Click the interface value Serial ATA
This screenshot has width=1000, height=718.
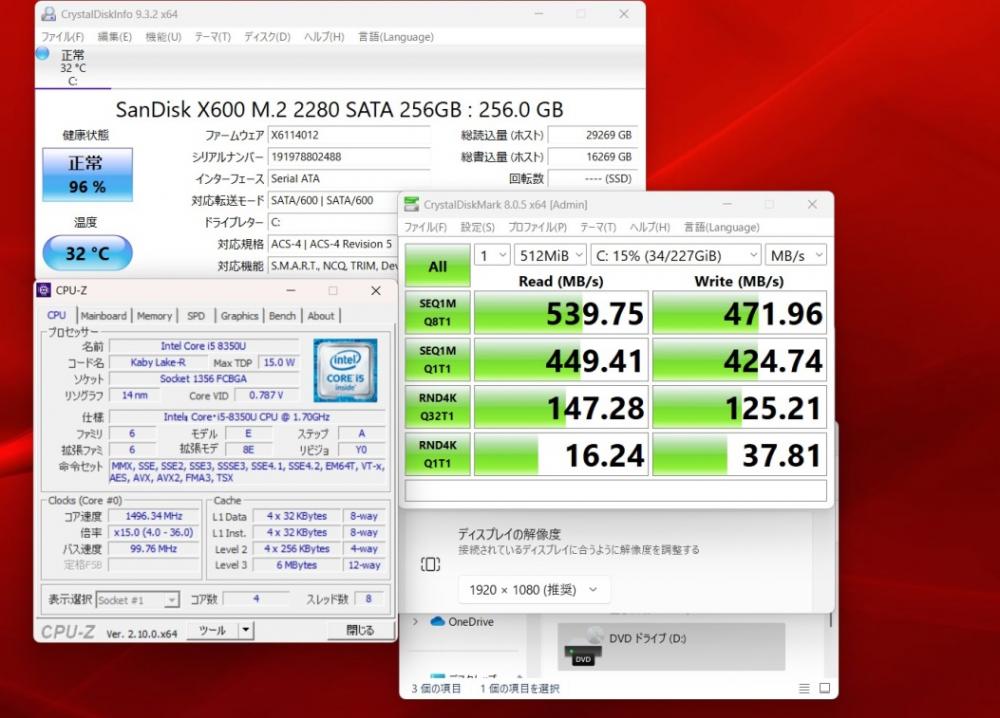[349, 179]
